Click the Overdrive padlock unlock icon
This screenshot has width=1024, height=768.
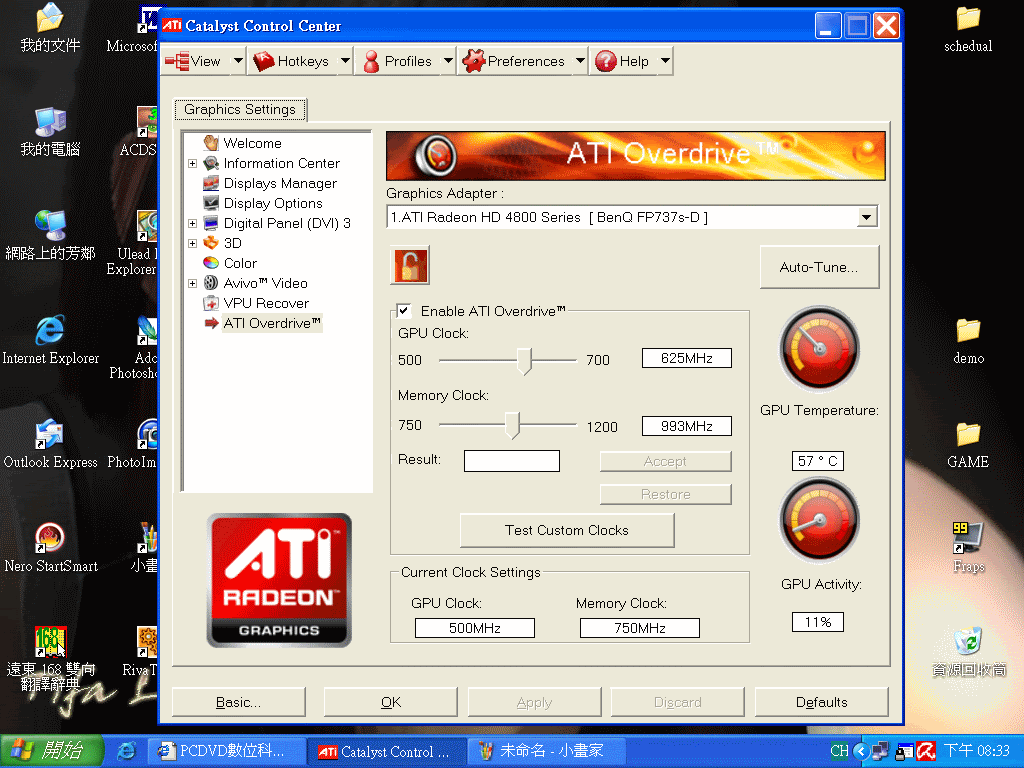click(409, 266)
